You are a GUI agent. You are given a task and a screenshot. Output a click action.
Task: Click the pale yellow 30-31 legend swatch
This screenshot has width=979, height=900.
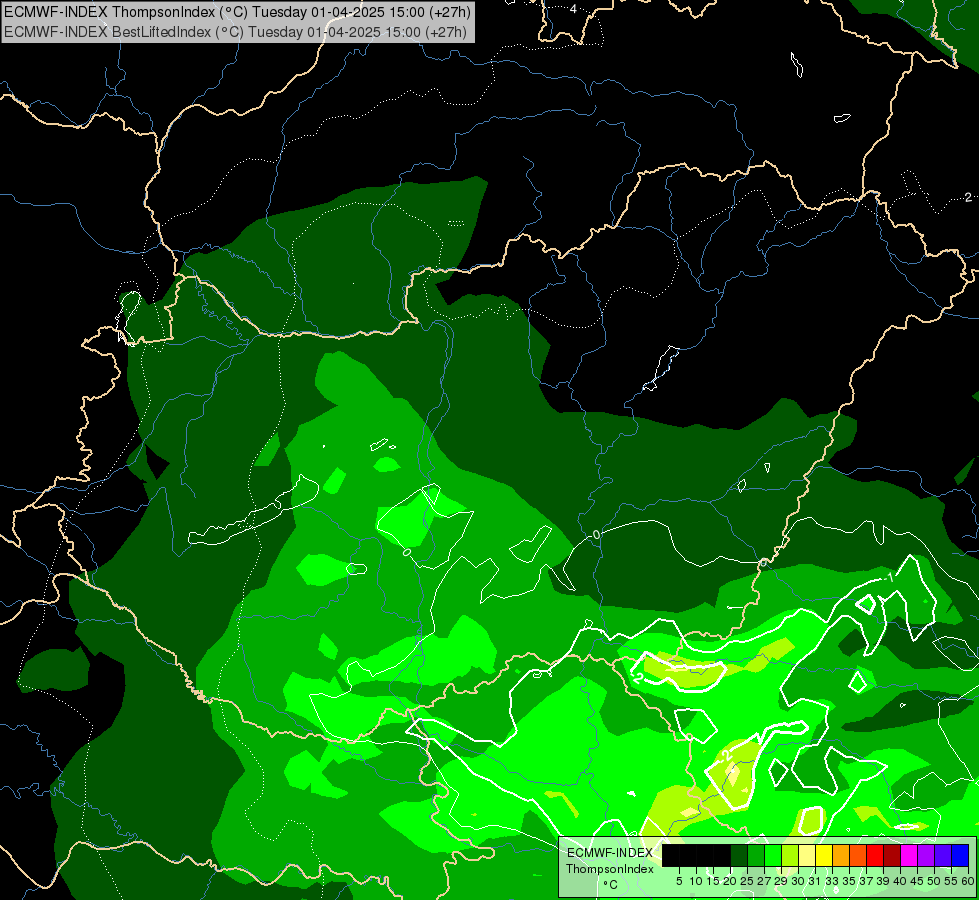pos(807,855)
